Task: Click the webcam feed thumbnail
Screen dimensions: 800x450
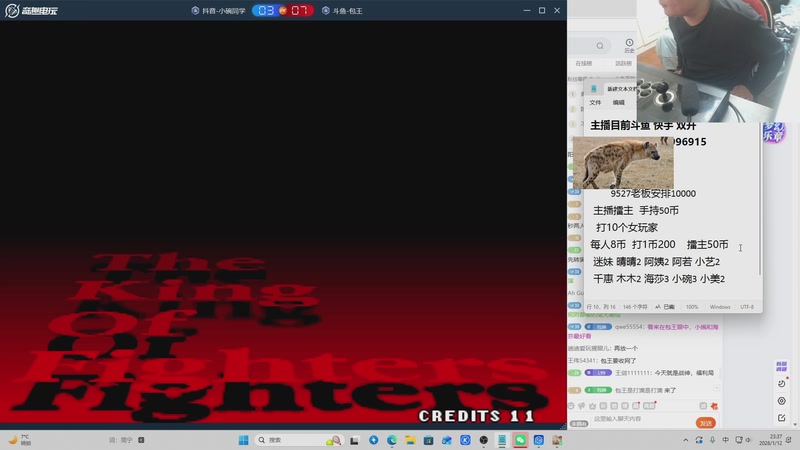Action: coord(718,61)
